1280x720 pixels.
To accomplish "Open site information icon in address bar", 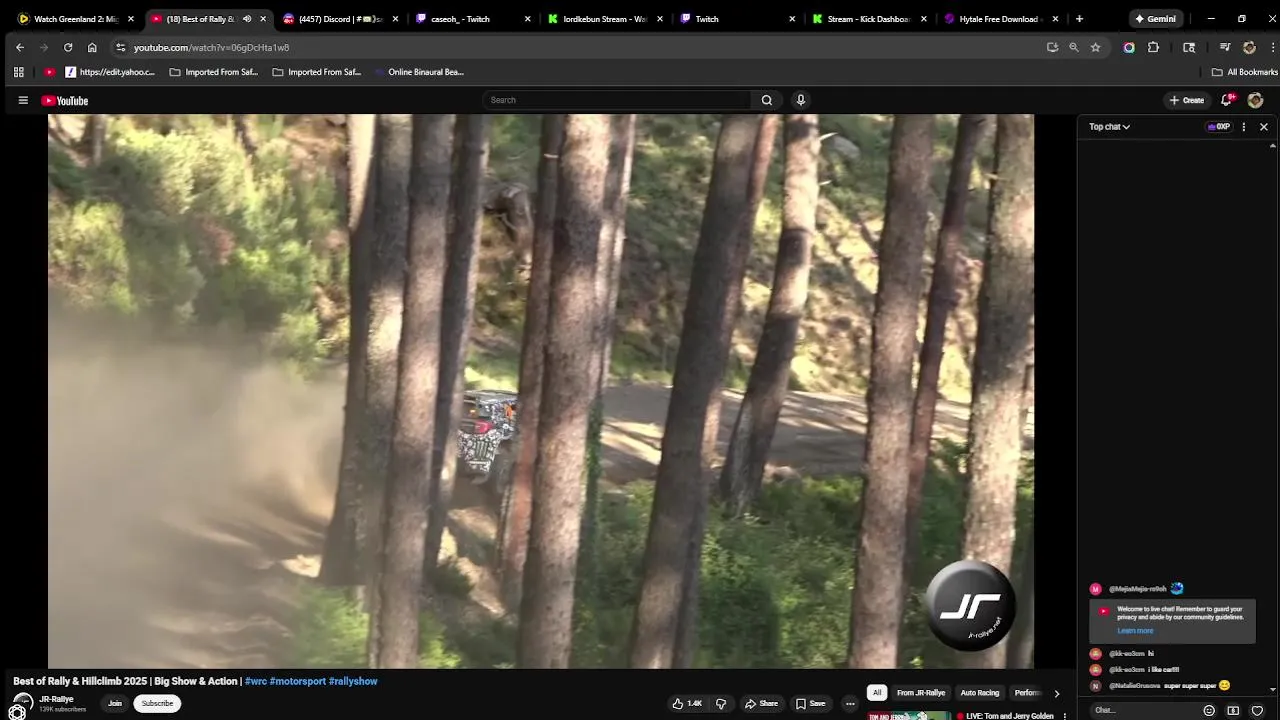I will coord(120,47).
